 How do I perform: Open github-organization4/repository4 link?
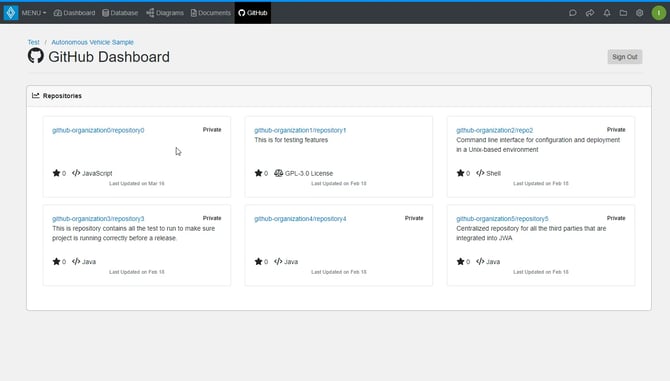[x=300, y=219]
